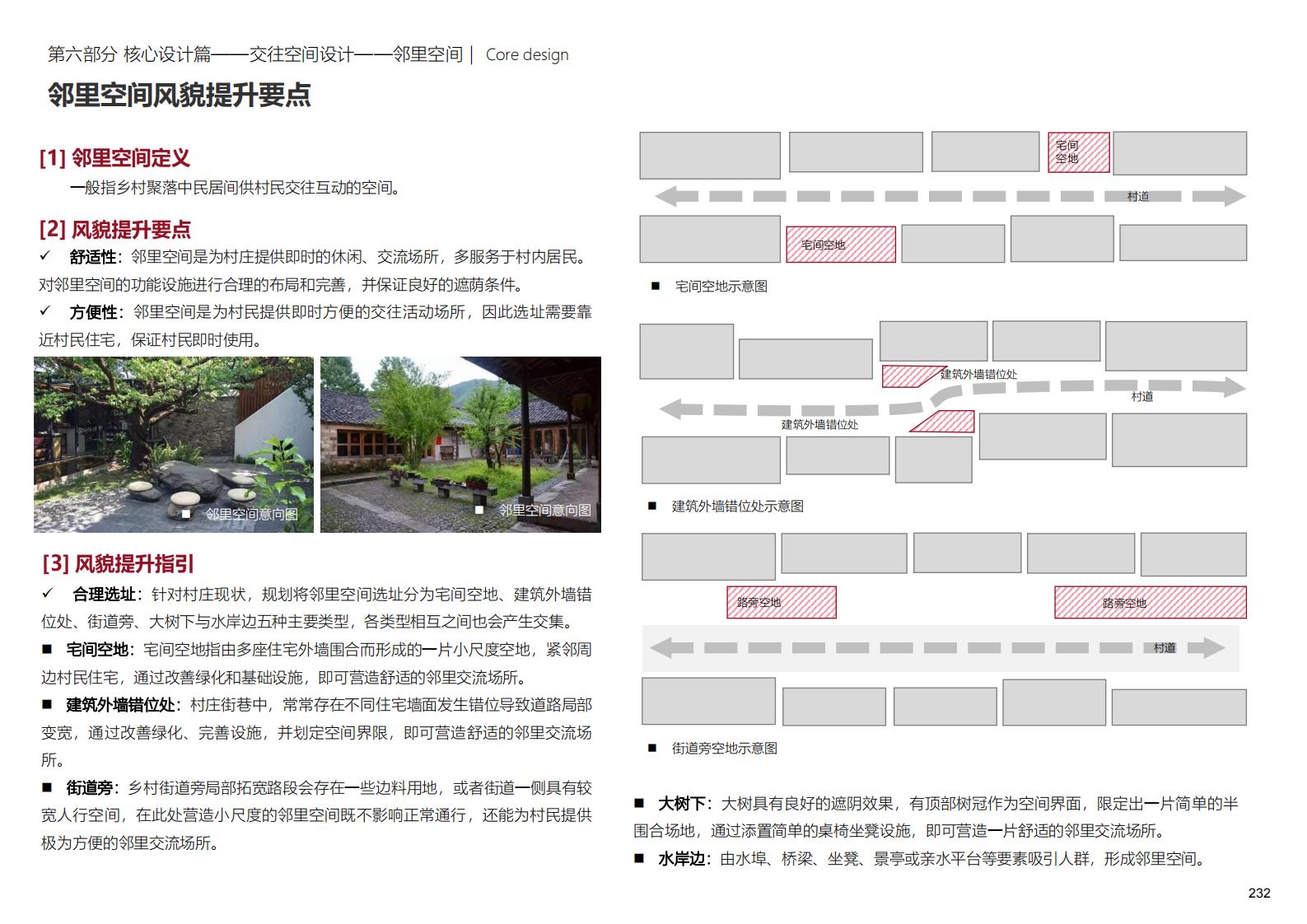
Task: Click the caption 街道旁空地示意图
Action: [x=725, y=749]
